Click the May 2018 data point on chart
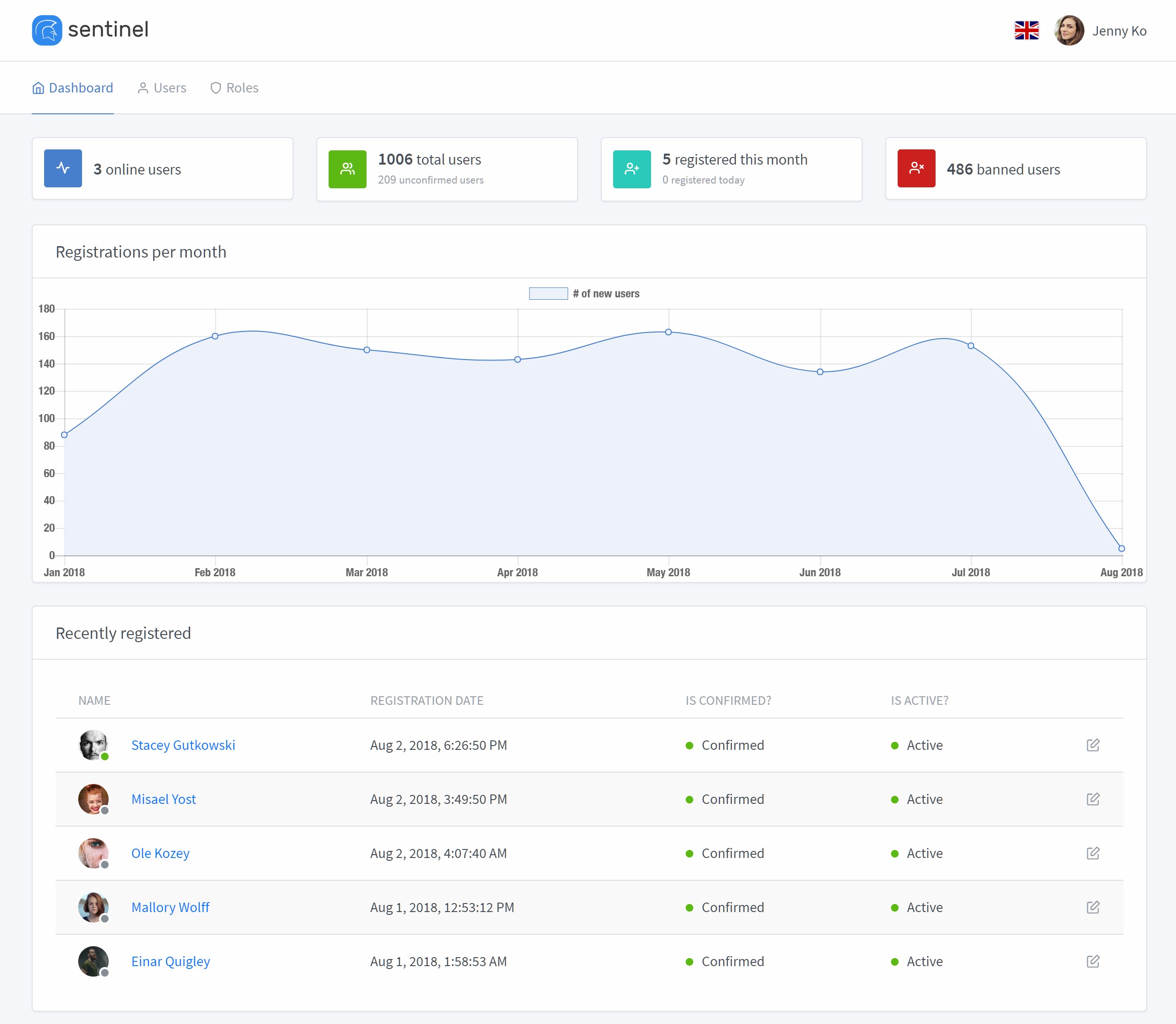1176x1024 pixels. pos(668,332)
